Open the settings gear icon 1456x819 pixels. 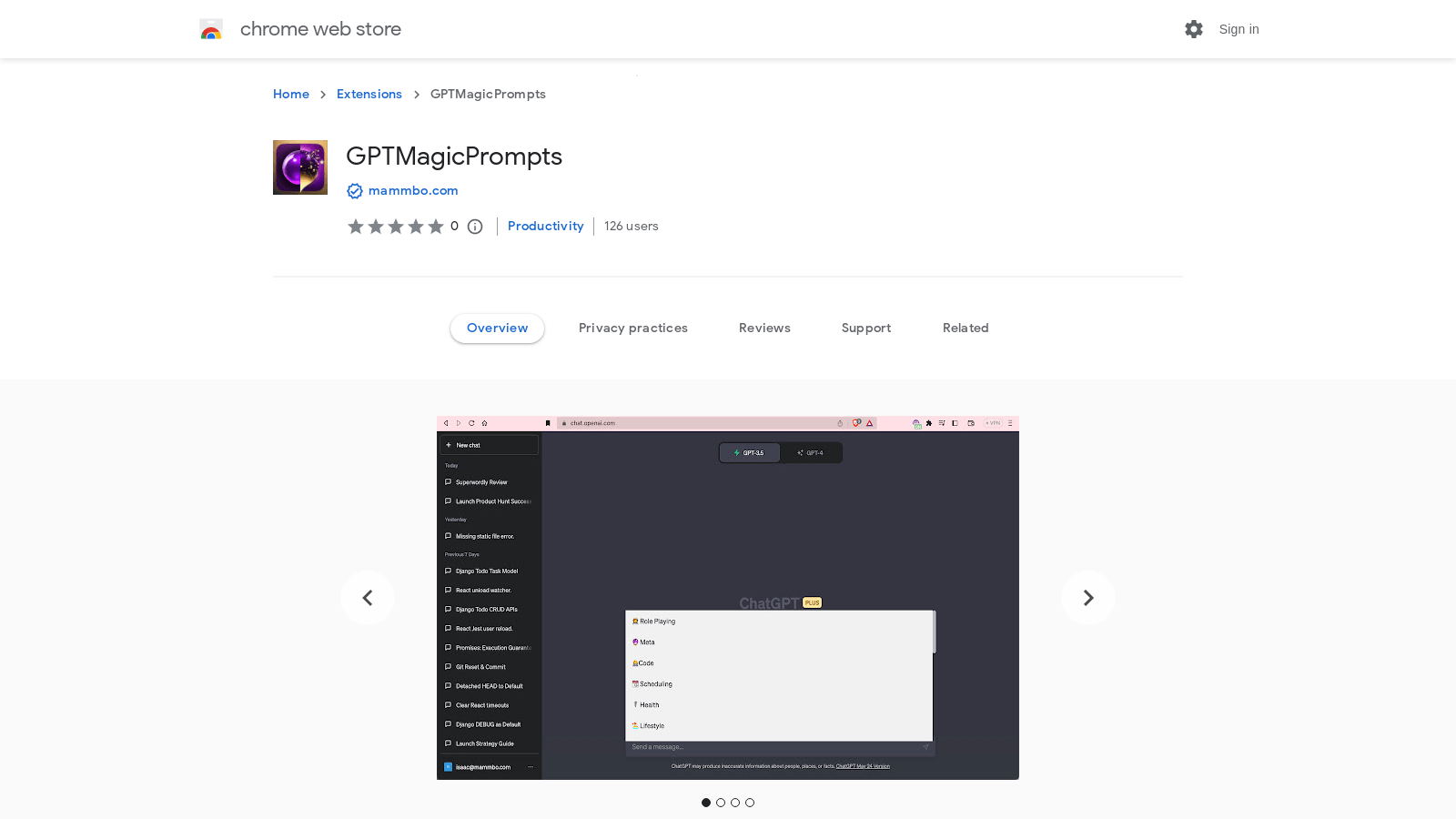tap(1194, 29)
